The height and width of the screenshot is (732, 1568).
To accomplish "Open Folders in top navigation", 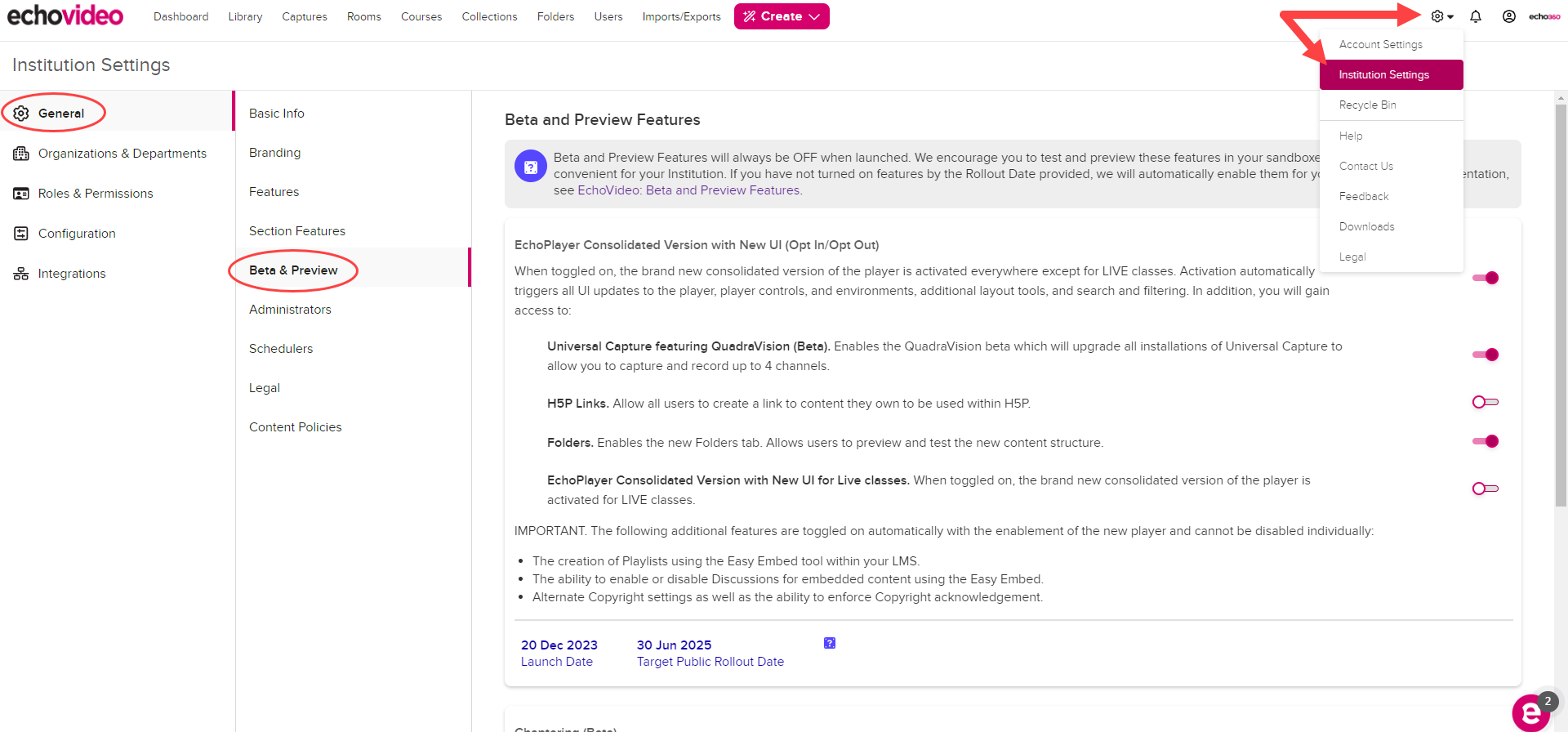I will coord(555,16).
